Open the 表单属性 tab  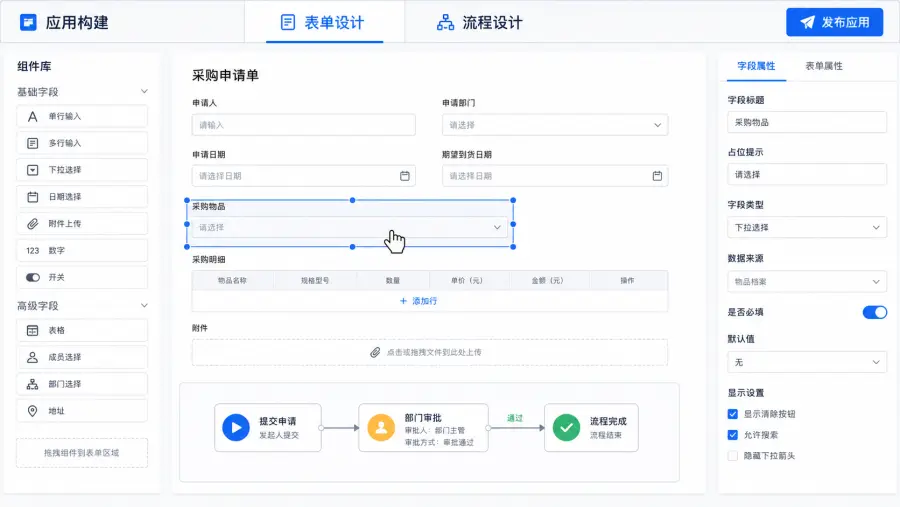click(x=824, y=66)
